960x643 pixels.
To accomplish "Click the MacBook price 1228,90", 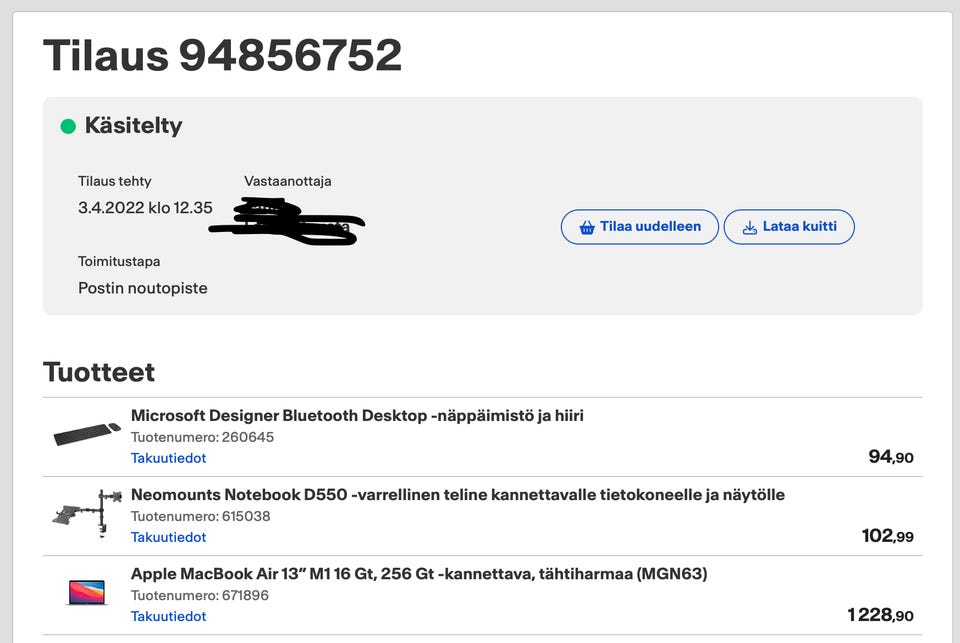I will pos(880,615).
